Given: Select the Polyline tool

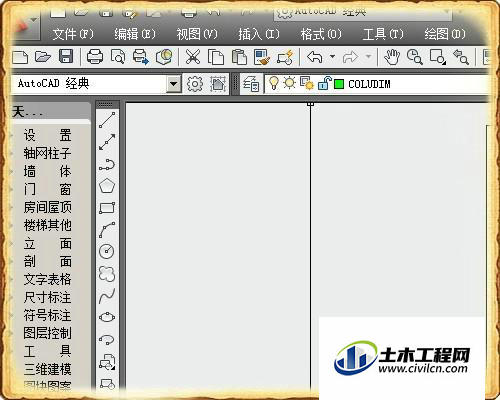Looking at the screenshot, I should click(107, 165).
